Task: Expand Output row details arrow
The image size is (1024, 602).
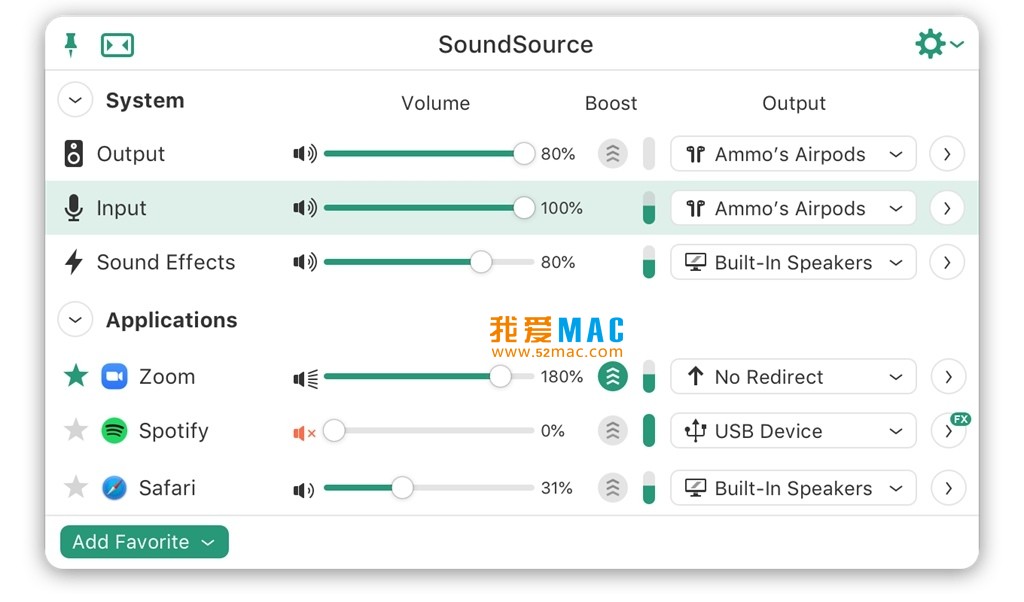Action: [x=948, y=154]
